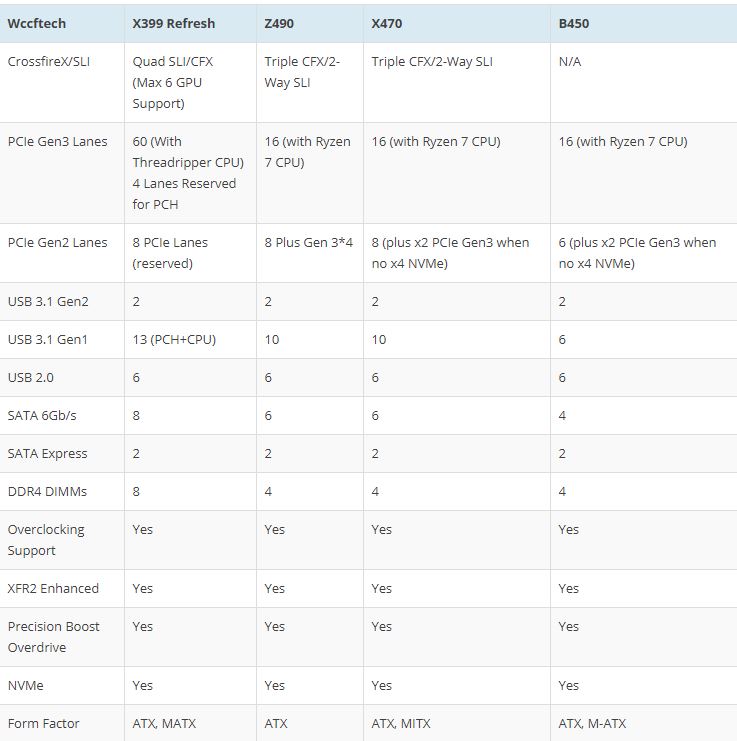
Task: Click the B450 column header
Action: [573, 23]
